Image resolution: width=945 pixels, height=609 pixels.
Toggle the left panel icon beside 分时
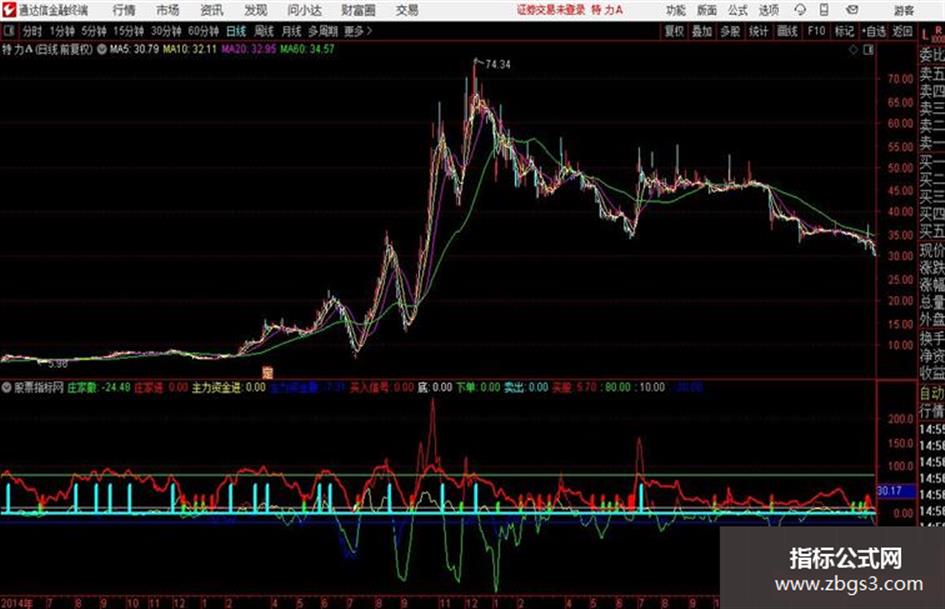[x=8, y=31]
